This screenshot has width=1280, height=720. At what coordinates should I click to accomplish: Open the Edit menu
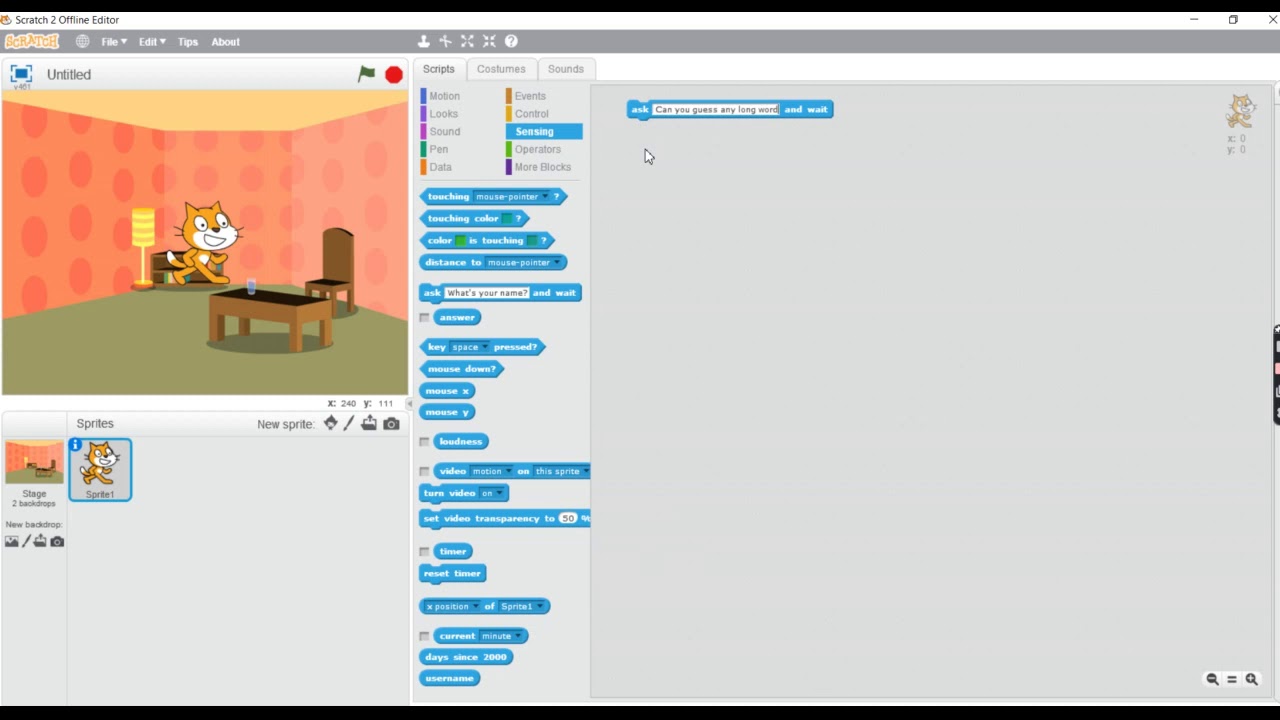[152, 42]
